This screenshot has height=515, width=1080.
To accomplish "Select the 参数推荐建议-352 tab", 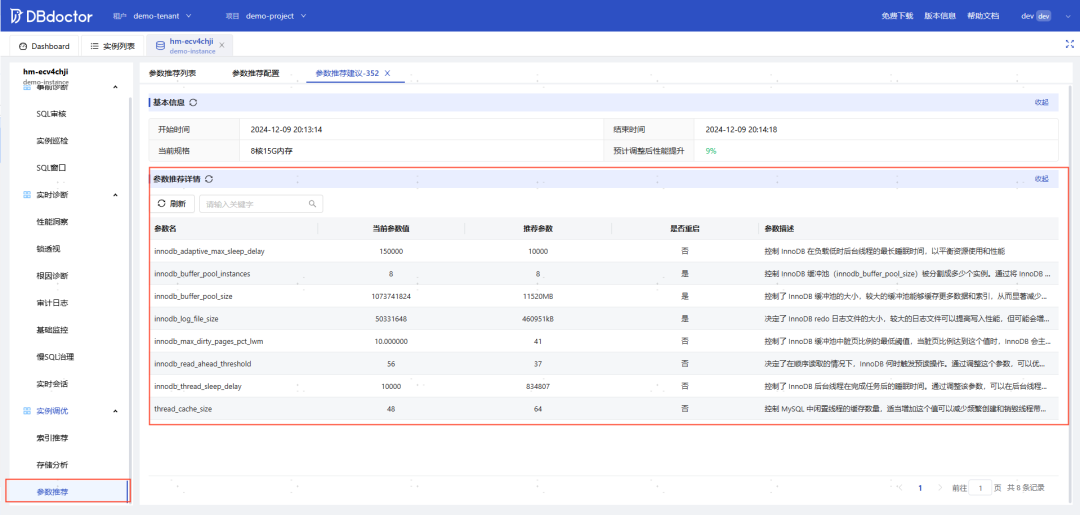I will [x=347, y=73].
